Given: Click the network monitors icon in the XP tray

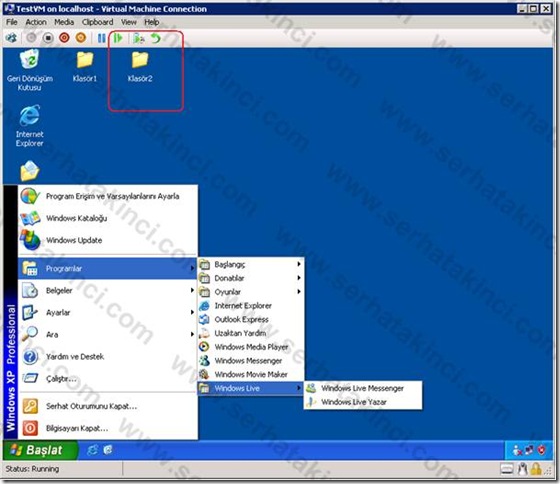Looking at the screenshot, I should pos(529,450).
